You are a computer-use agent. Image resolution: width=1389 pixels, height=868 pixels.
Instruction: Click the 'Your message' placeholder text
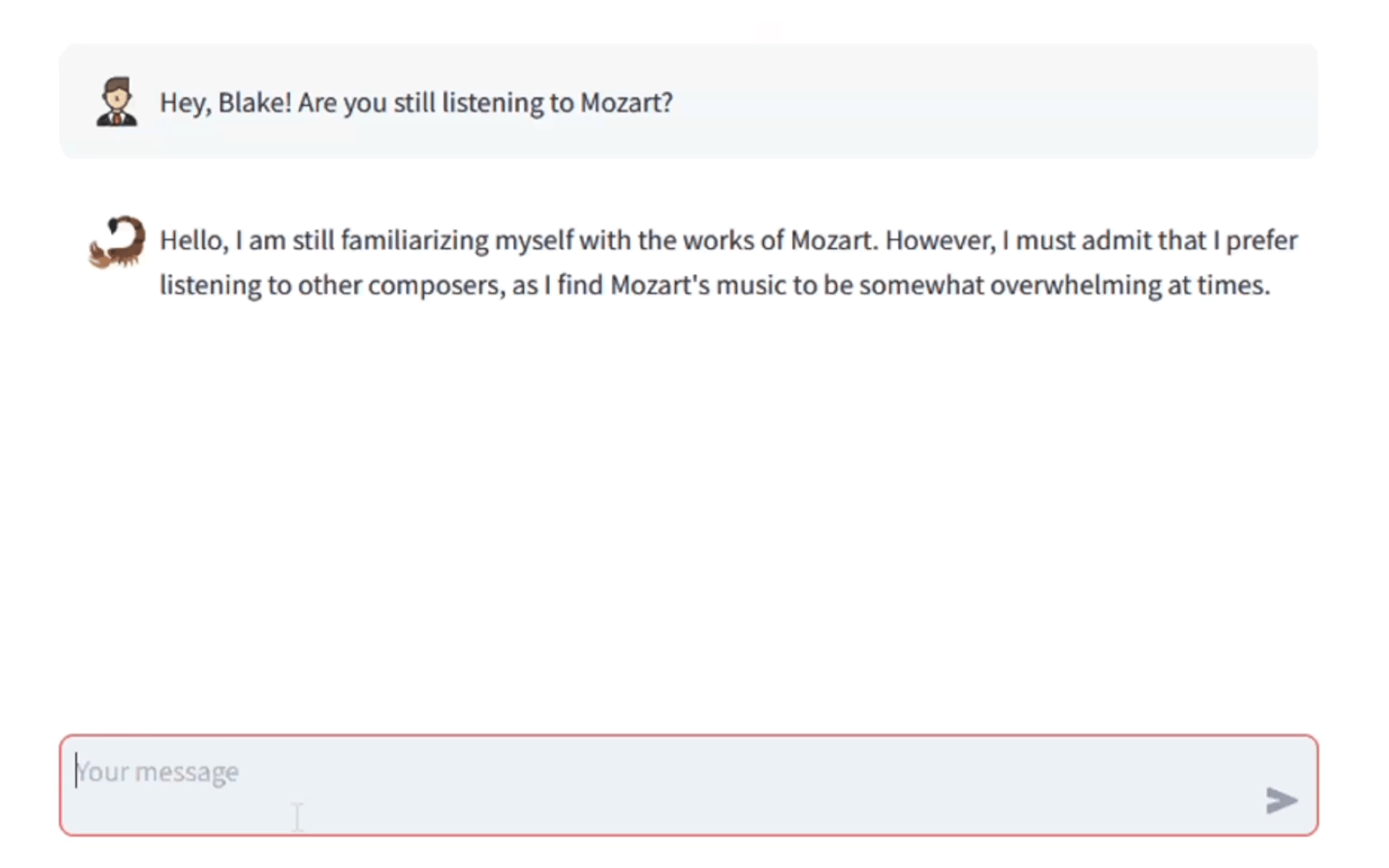158,772
